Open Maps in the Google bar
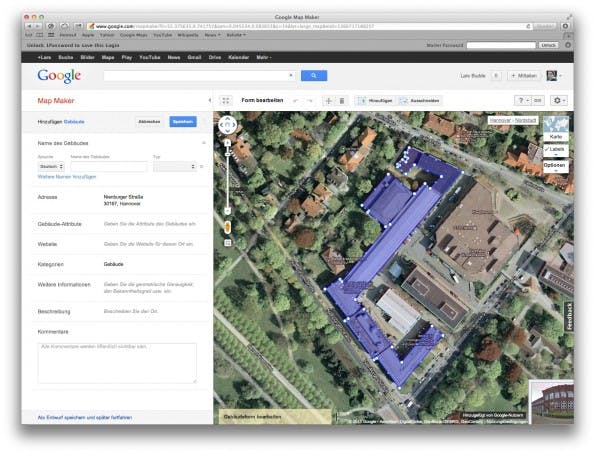 108,57
